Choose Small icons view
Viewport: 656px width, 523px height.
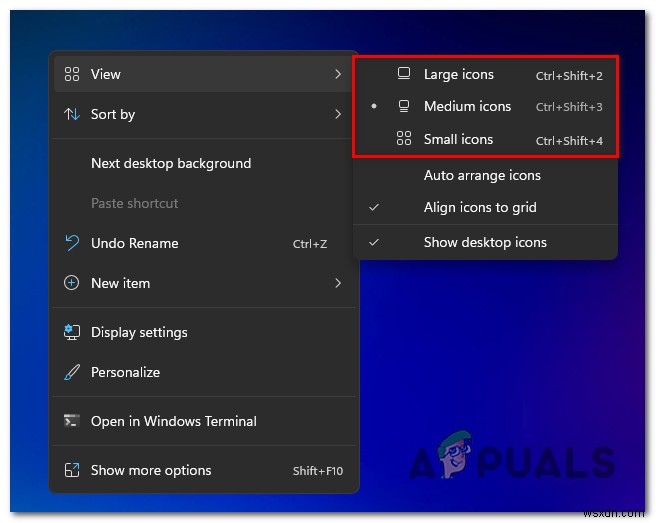click(x=485, y=139)
